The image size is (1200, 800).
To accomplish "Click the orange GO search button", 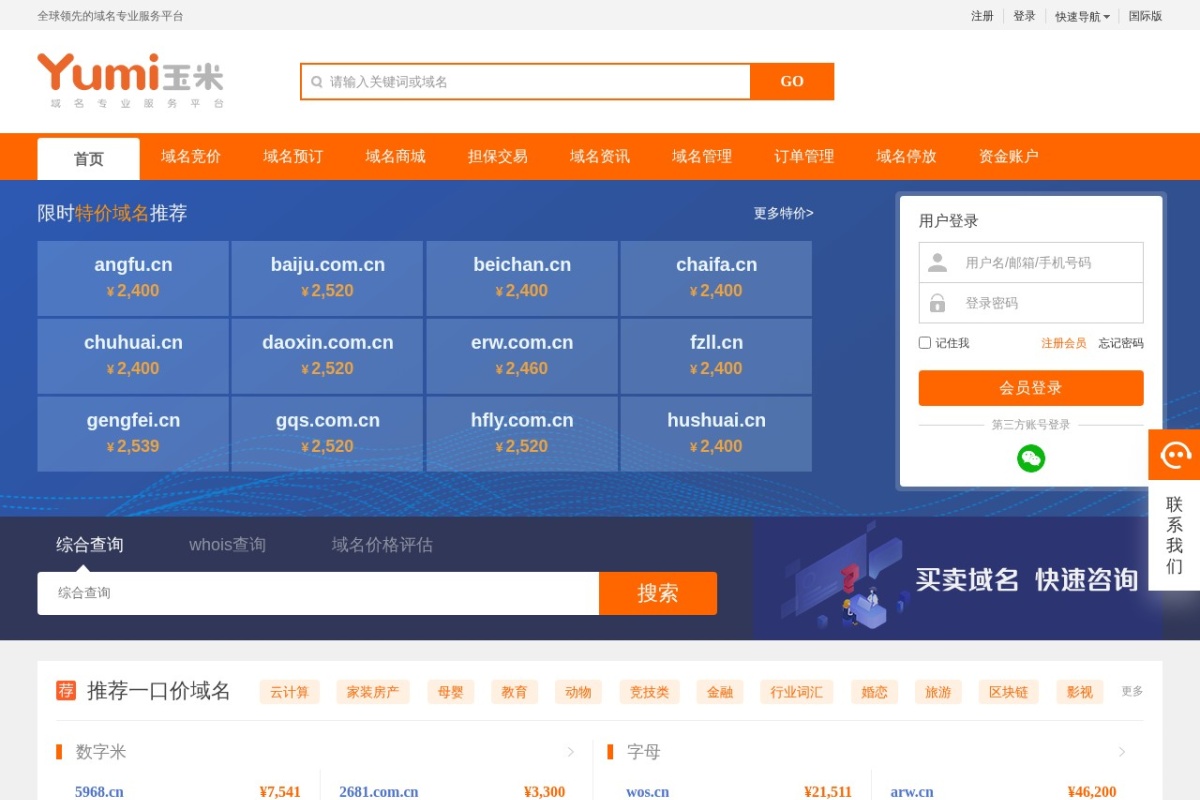I will pyautogui.click(x=792, y=82).
